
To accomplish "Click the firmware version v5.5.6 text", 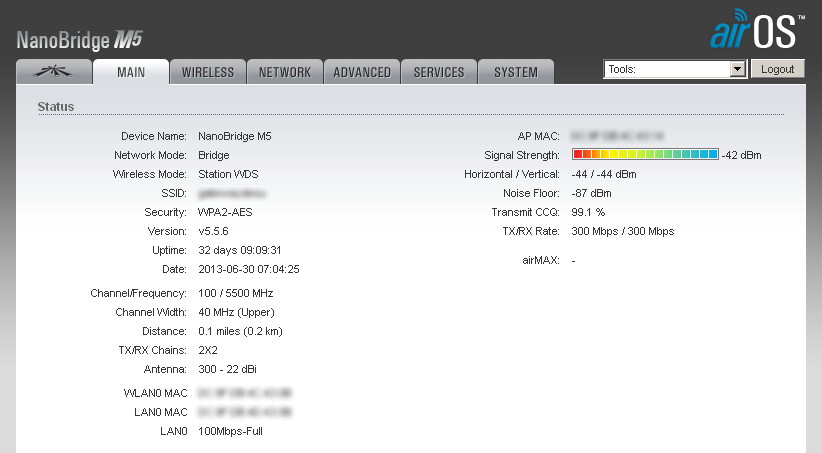I will coord(213,231).
